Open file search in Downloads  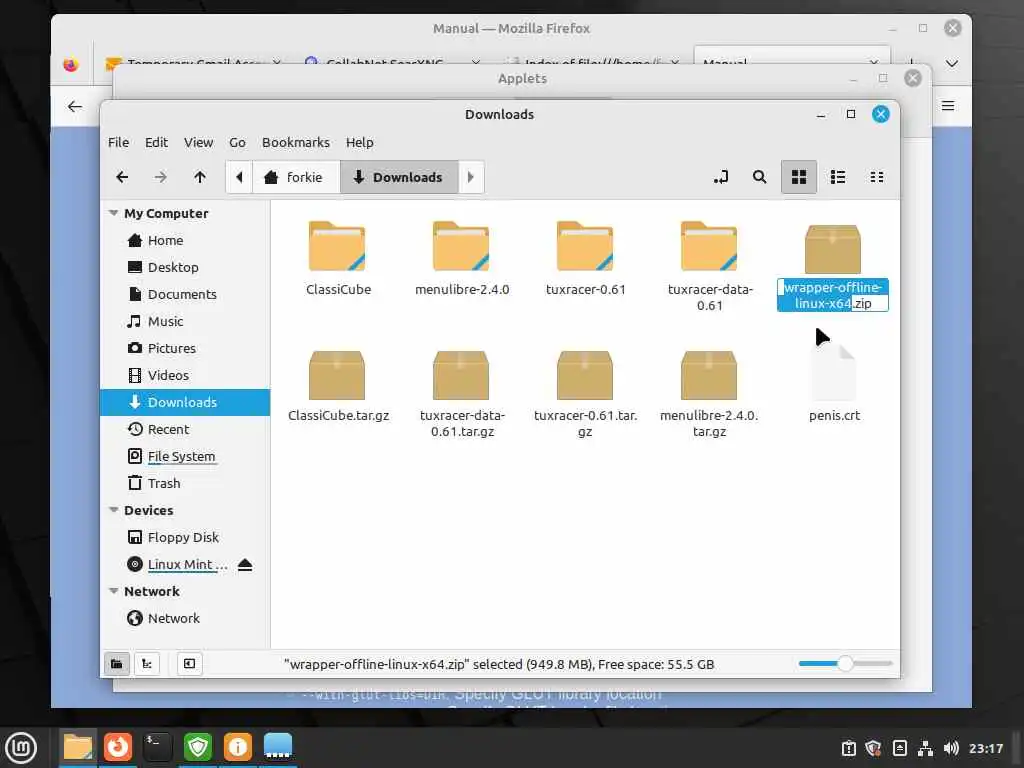tap(760, 177)
